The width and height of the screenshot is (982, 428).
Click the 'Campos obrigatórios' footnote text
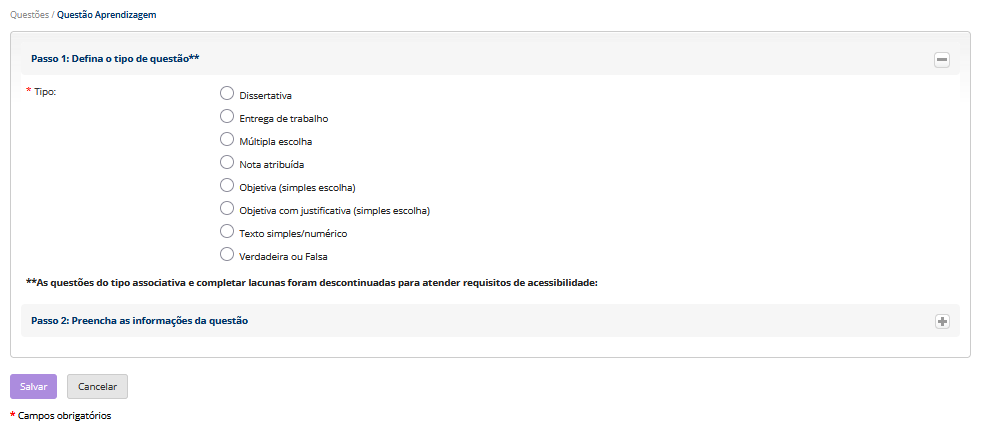click(x=64, y=415)
